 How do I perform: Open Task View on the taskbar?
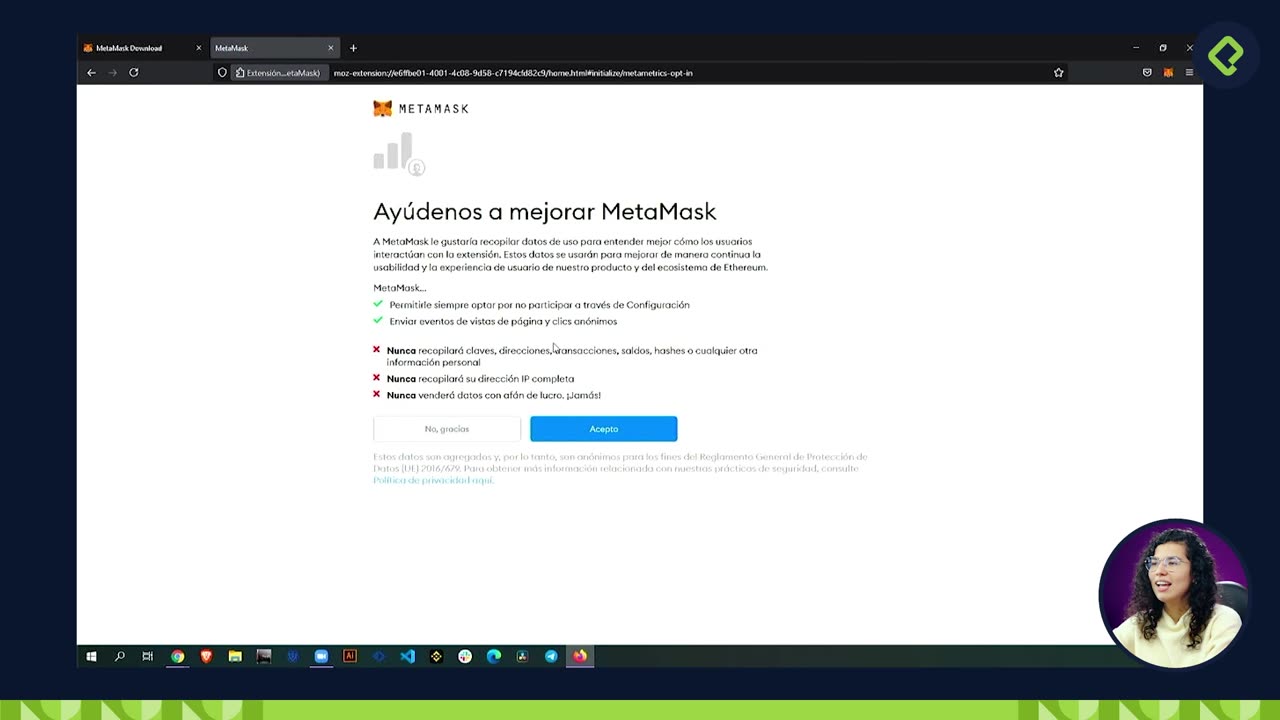148,657
